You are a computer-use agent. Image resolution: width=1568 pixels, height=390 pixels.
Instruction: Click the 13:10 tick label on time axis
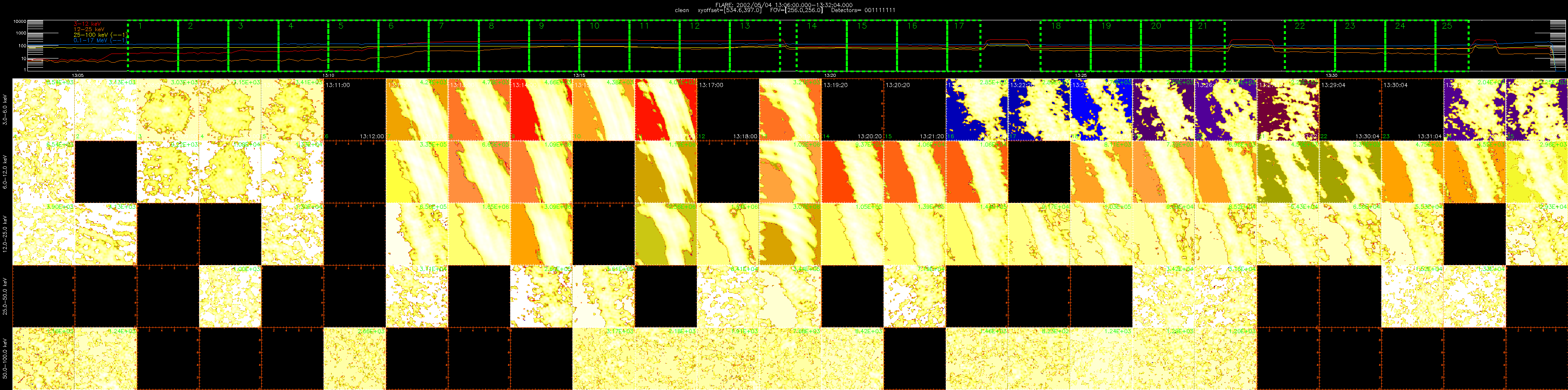tap(329, 75)
